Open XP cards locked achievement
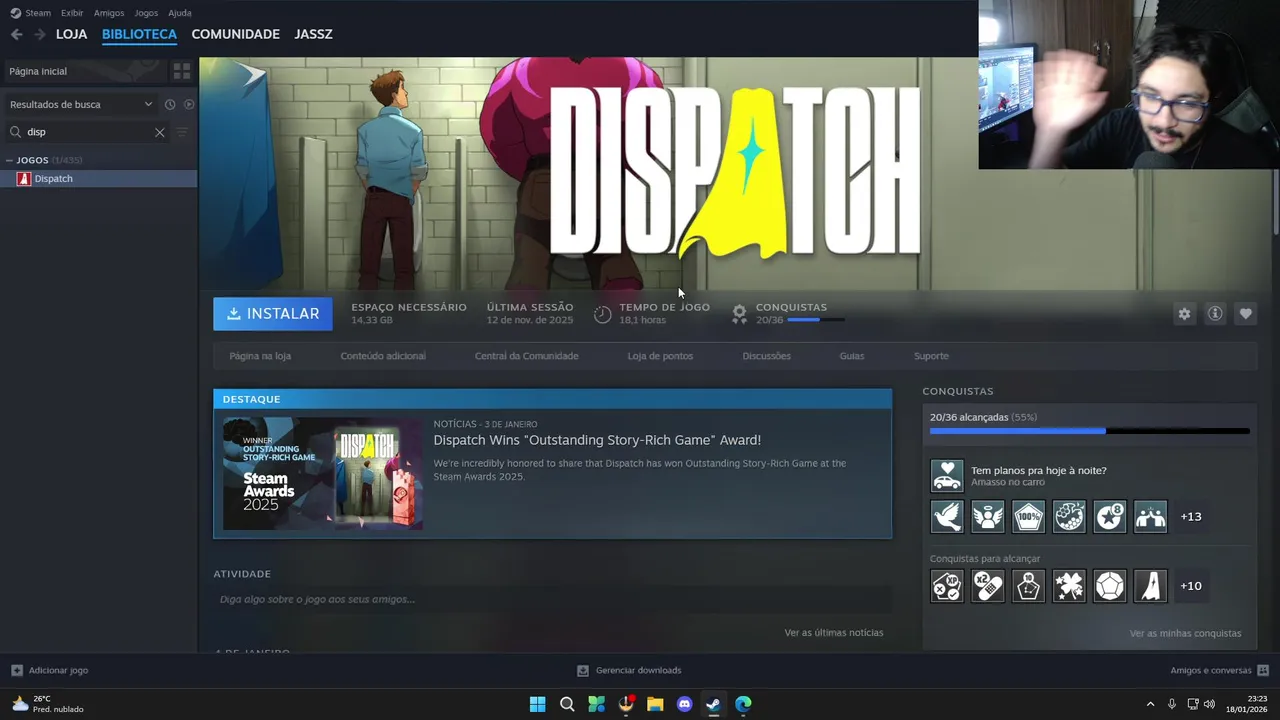Screen dimensions: 1280x720 947,586
